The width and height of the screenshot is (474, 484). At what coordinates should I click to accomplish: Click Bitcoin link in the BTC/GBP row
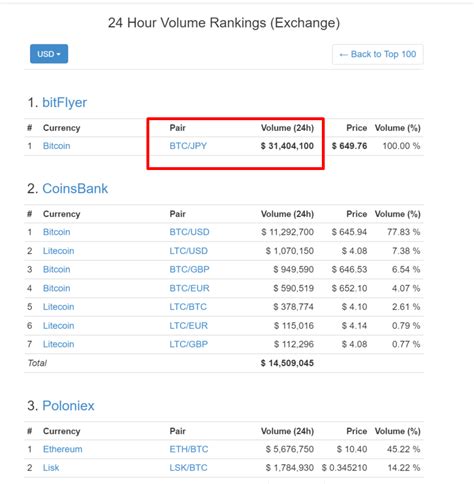click(56, 269)
